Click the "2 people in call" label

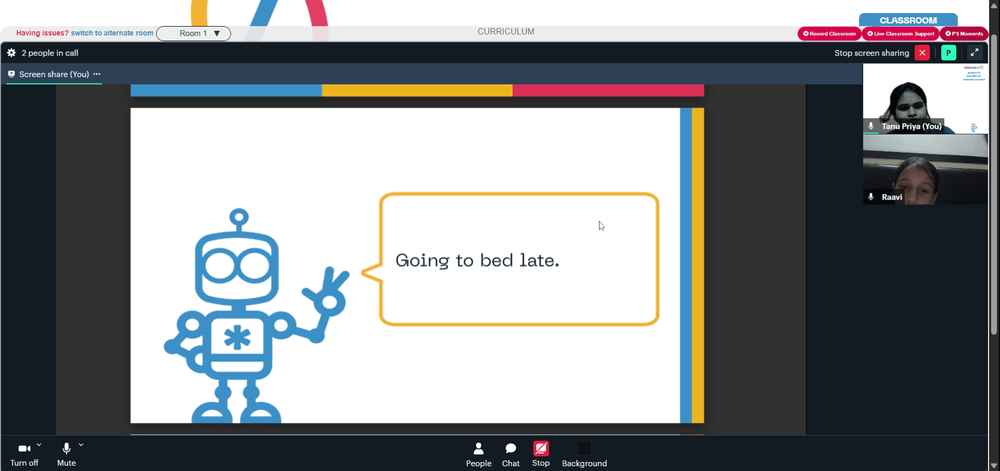[50, 53]
